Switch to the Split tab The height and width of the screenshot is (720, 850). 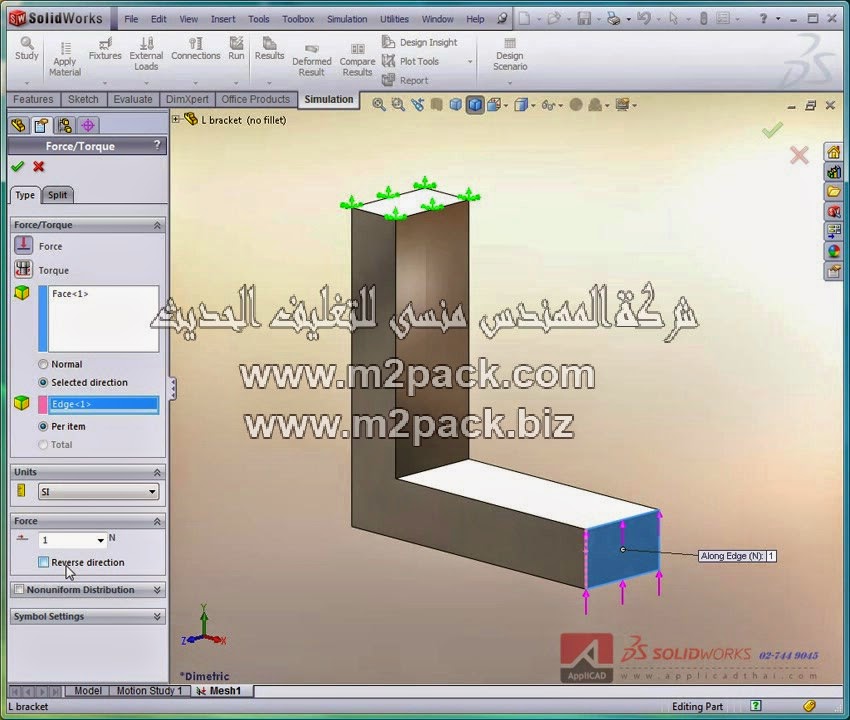point(57,195)
